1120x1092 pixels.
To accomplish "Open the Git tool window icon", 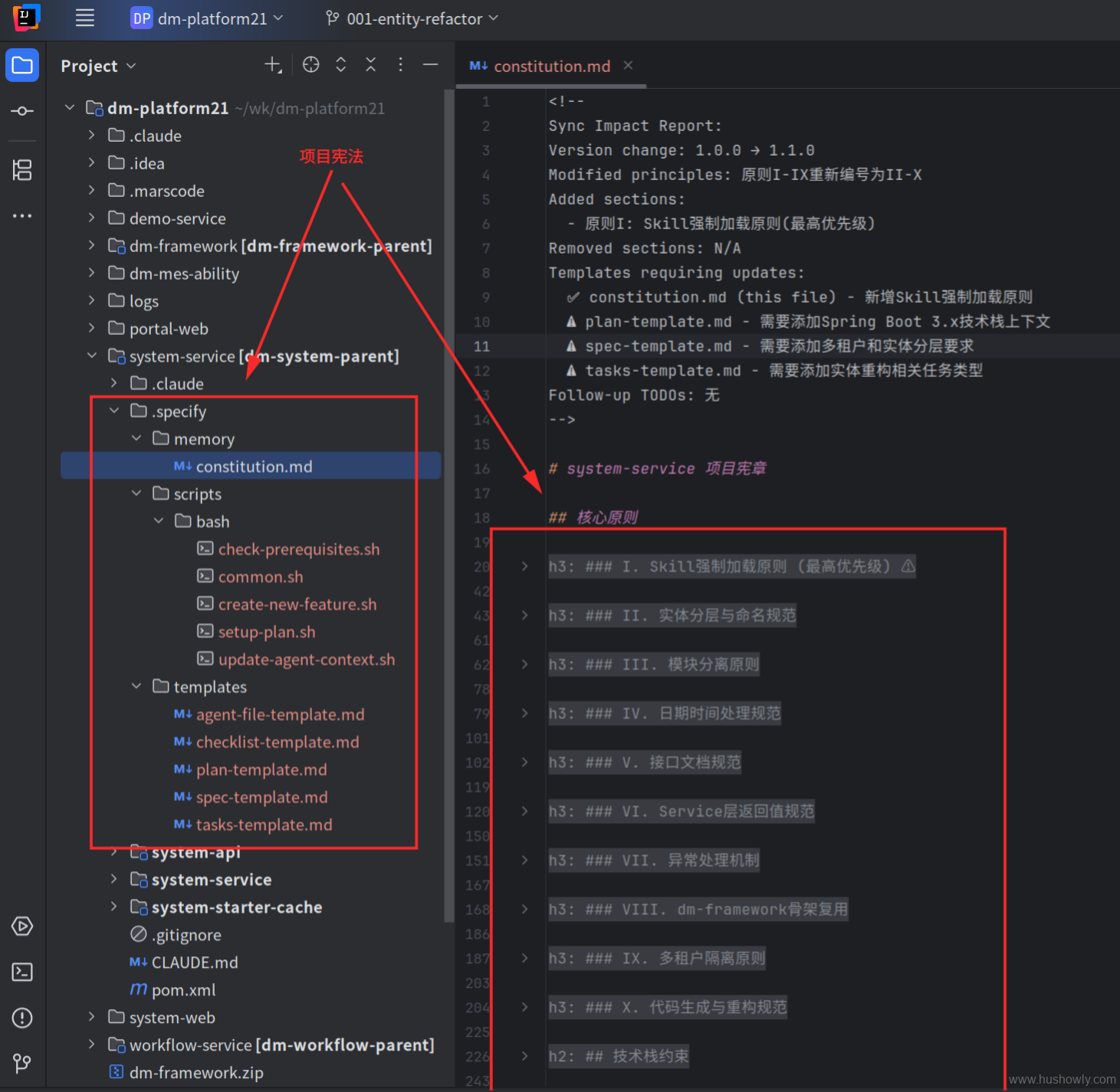I will [22, 1063].
